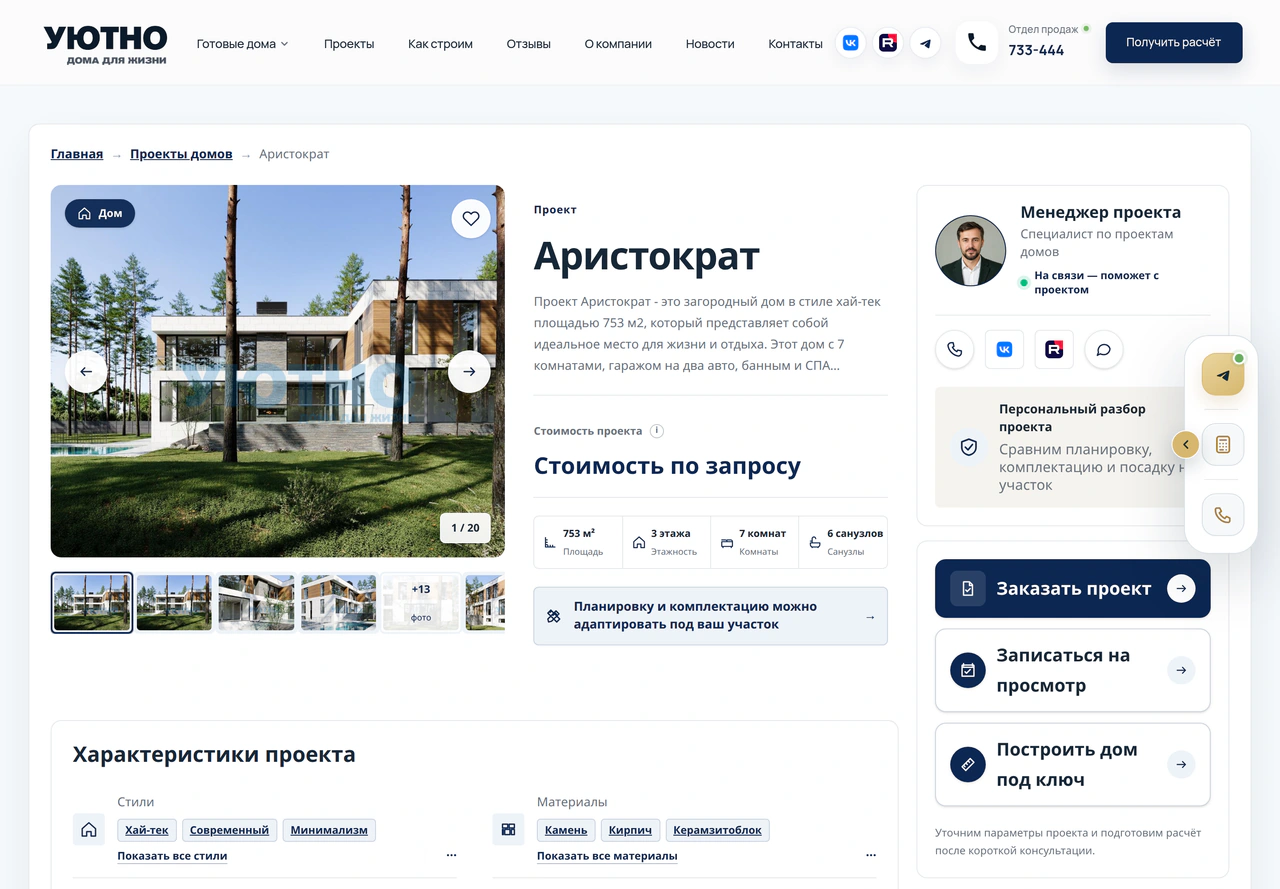Click the phone icon beside Отдел продаж
Image resolution: width=1280 pixels, height=889 pixels.
pos(977,43)
